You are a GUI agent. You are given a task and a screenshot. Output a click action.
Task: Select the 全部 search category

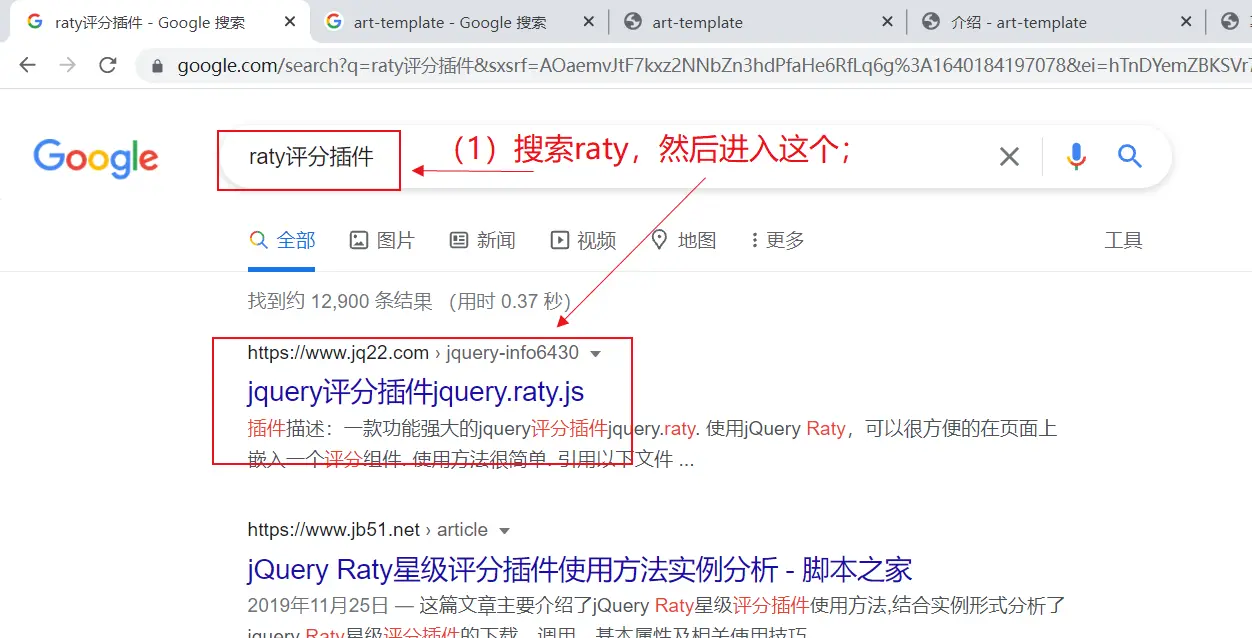click(282, 240)
